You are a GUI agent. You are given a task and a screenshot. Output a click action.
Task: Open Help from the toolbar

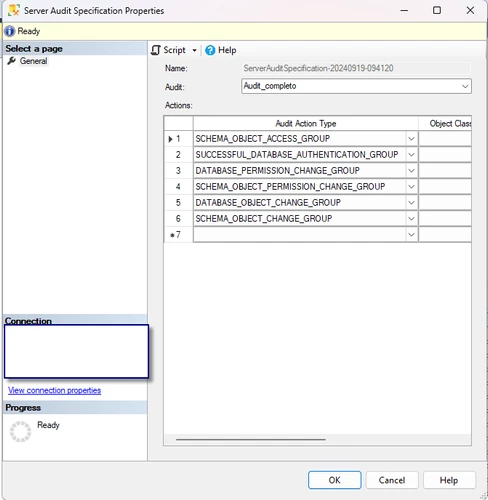click(221, 50)
